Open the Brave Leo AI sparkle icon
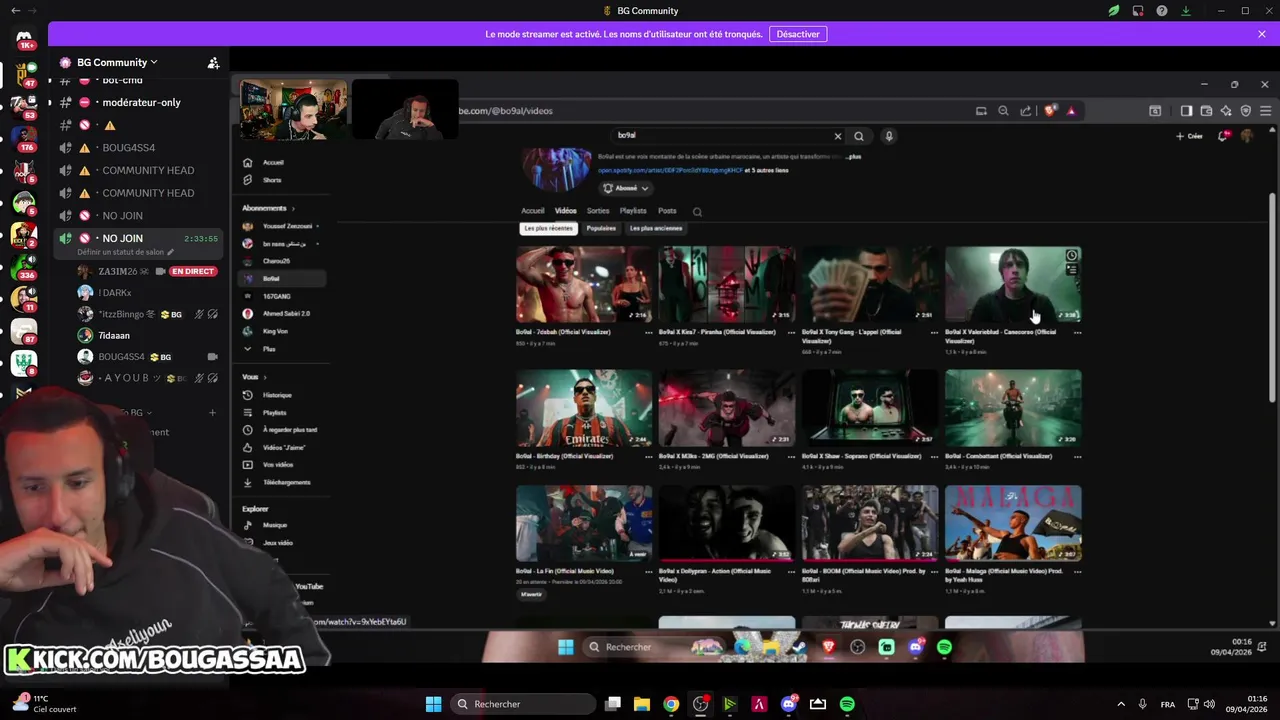The height and width of the screenshot is (720, 1280). click(1226, 111)
